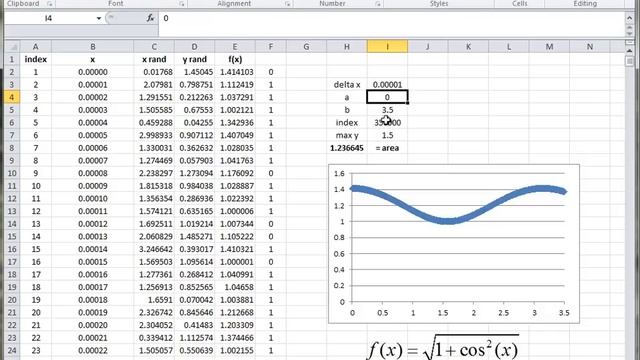
Task: Click x rand value 3.246642
Action: (x=154, y=249)
